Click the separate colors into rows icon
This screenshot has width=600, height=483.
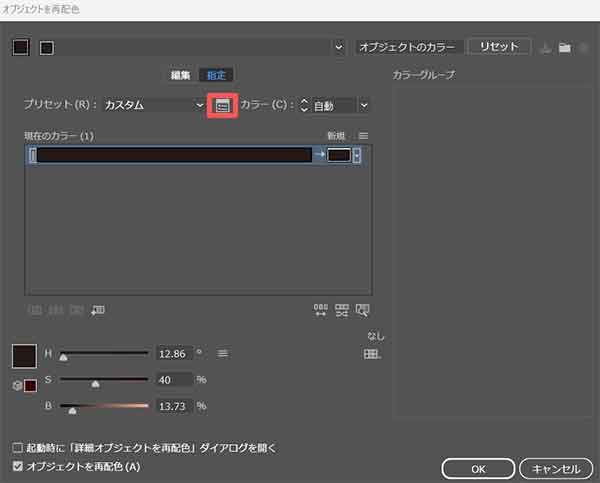coord(56,310)
